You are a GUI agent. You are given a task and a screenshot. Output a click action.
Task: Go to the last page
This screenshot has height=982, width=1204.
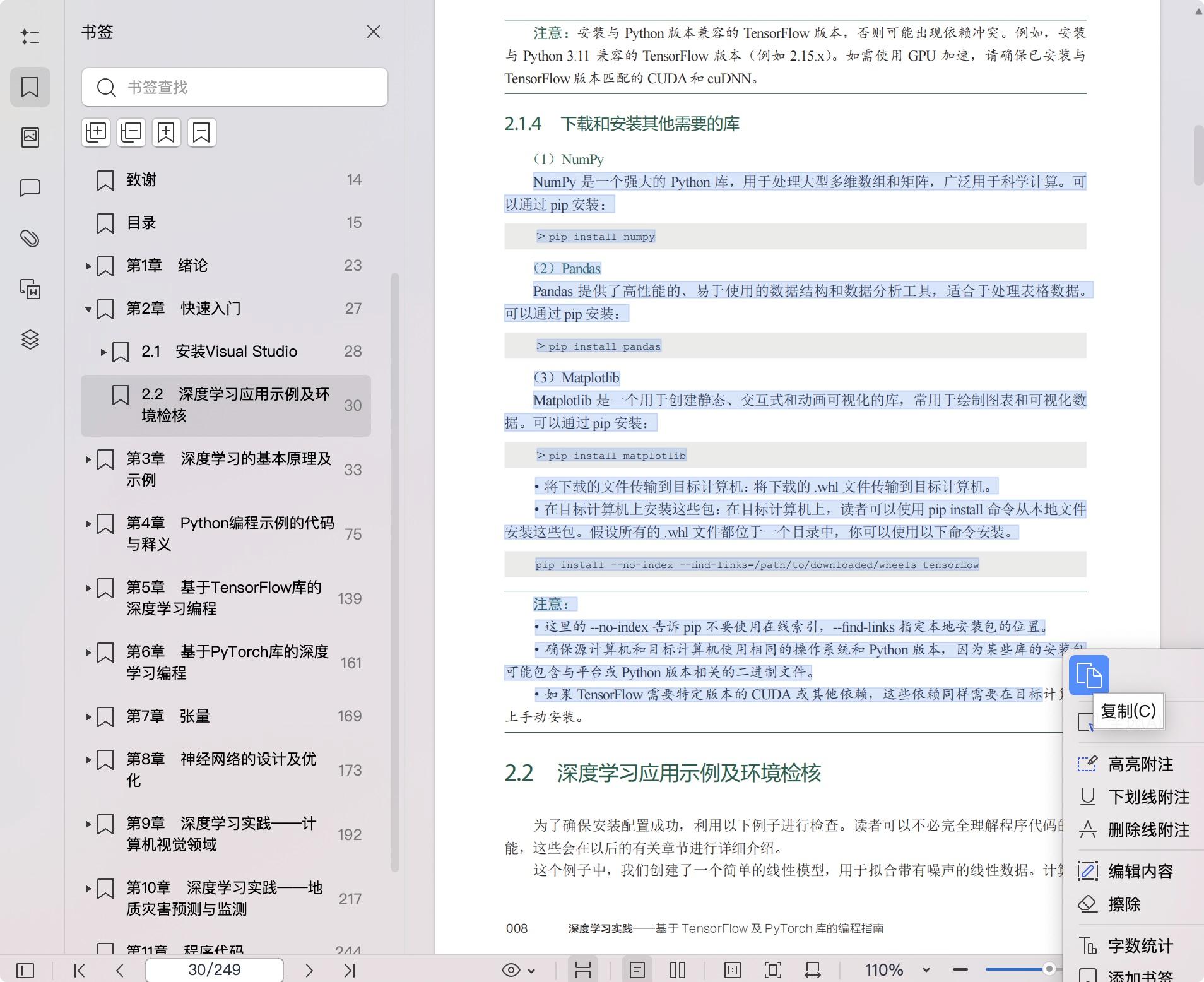point(350,970)
